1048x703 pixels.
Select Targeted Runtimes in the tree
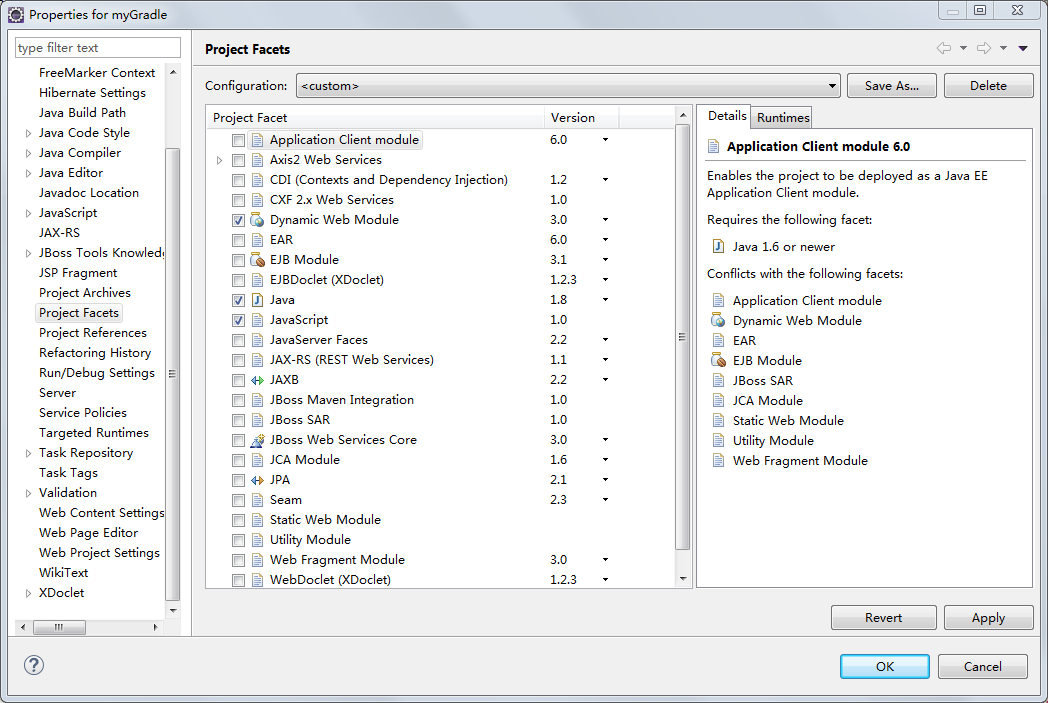click(94, 432)
